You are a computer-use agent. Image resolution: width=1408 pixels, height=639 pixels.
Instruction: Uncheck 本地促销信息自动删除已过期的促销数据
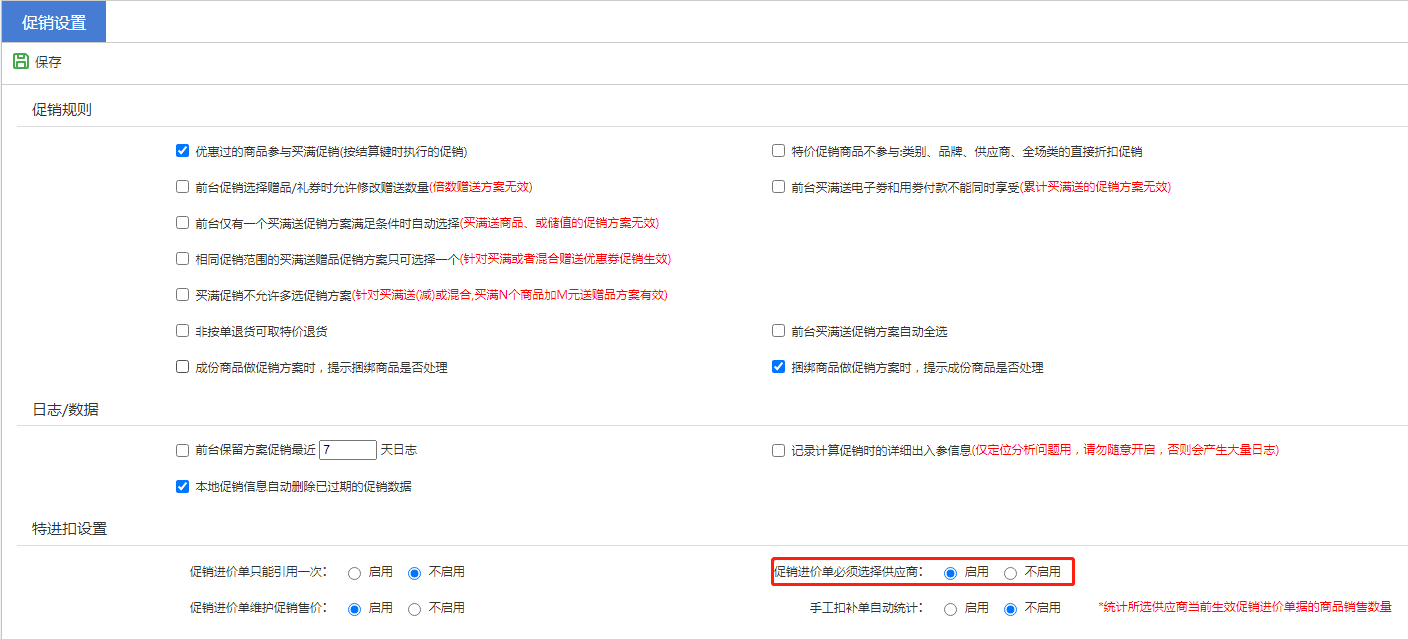(182, 487)
